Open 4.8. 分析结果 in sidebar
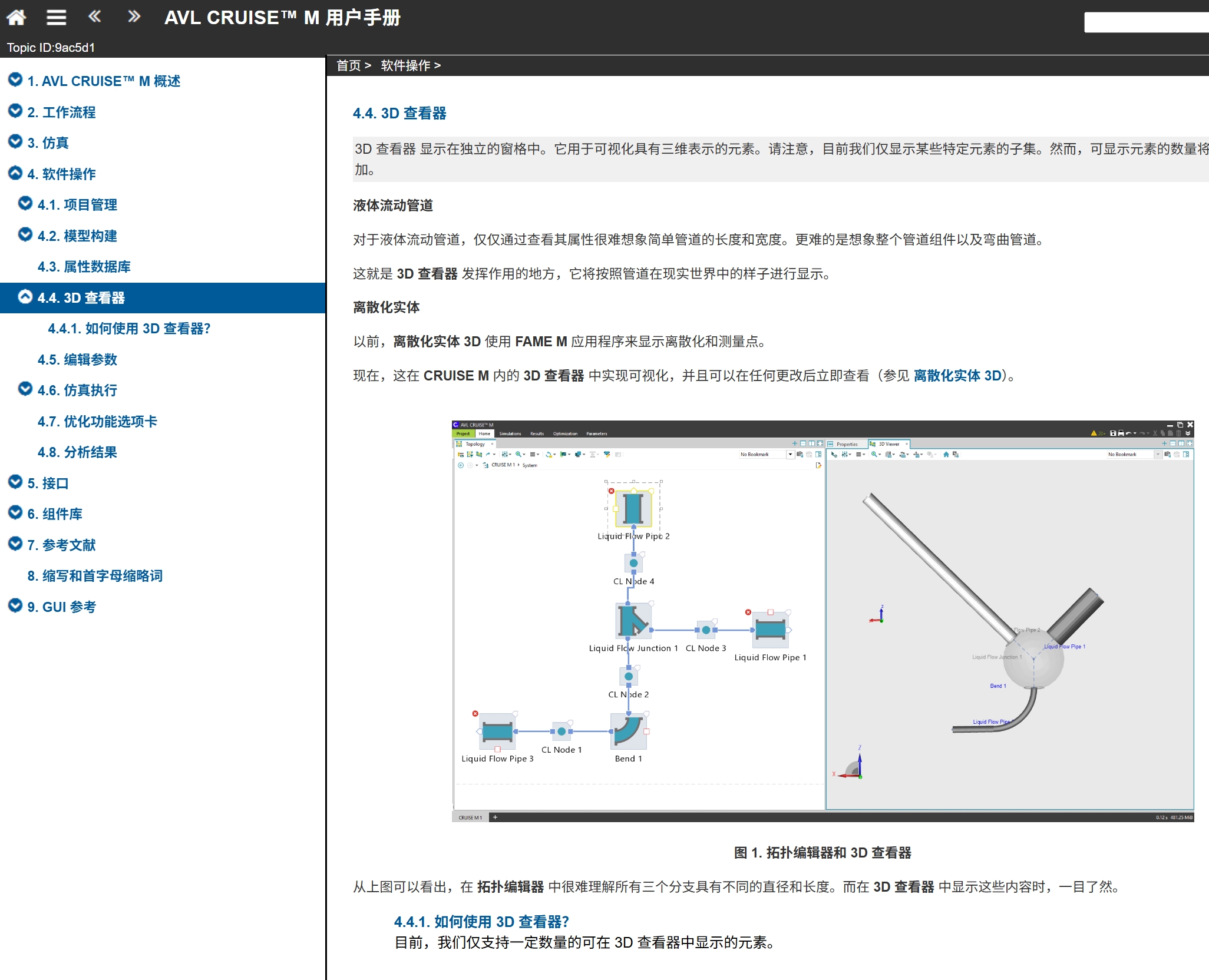This screenshot has width=1209, height=980. [x=77, y=452]
